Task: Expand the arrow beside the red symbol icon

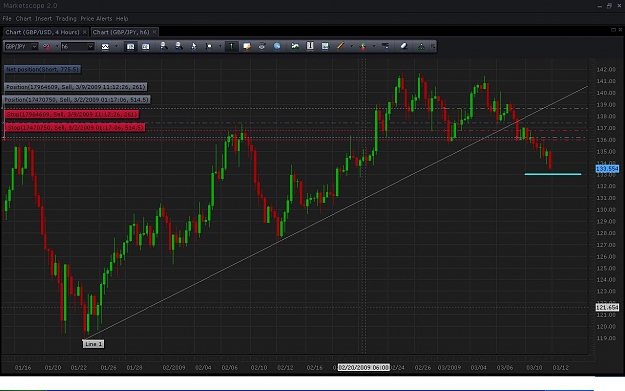Action: pyautogui.click(x=57, y=47)
